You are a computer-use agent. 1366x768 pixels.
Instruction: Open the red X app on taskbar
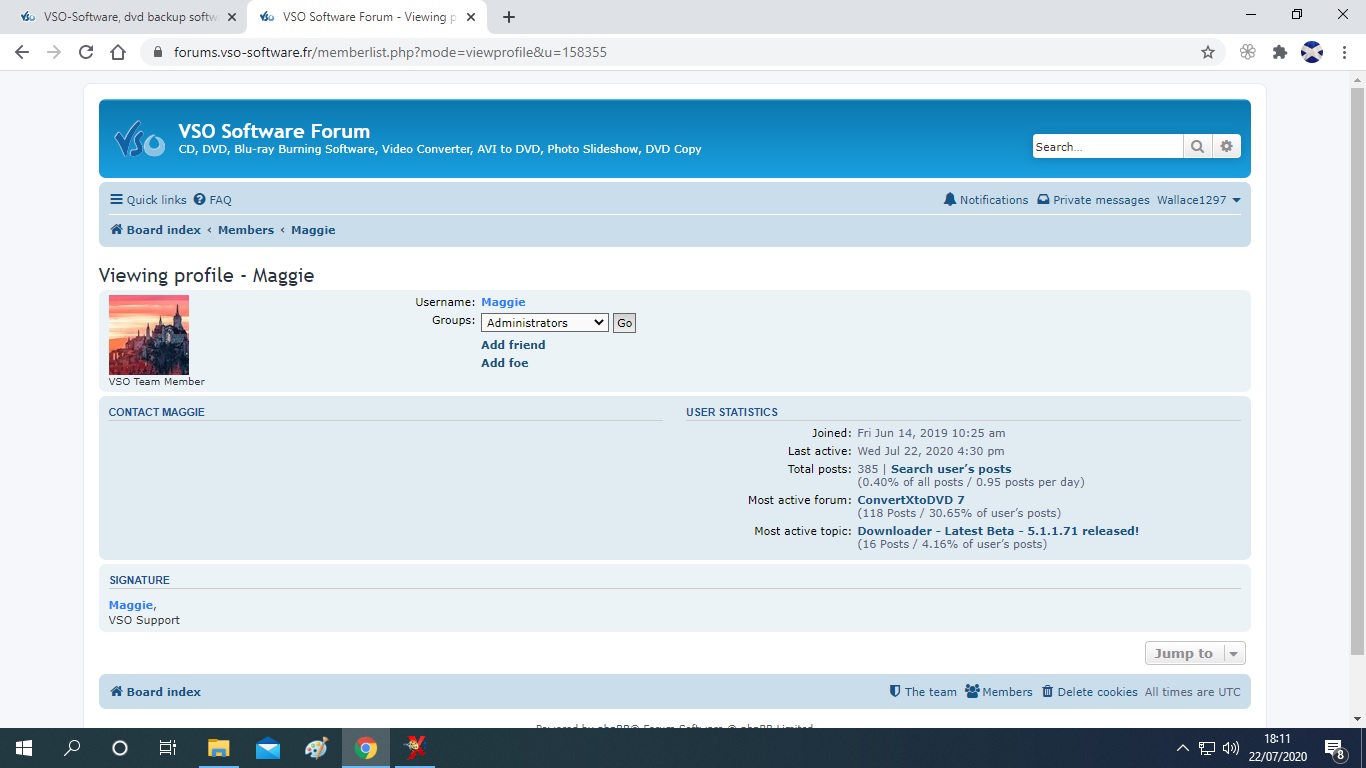pos(414,748)
